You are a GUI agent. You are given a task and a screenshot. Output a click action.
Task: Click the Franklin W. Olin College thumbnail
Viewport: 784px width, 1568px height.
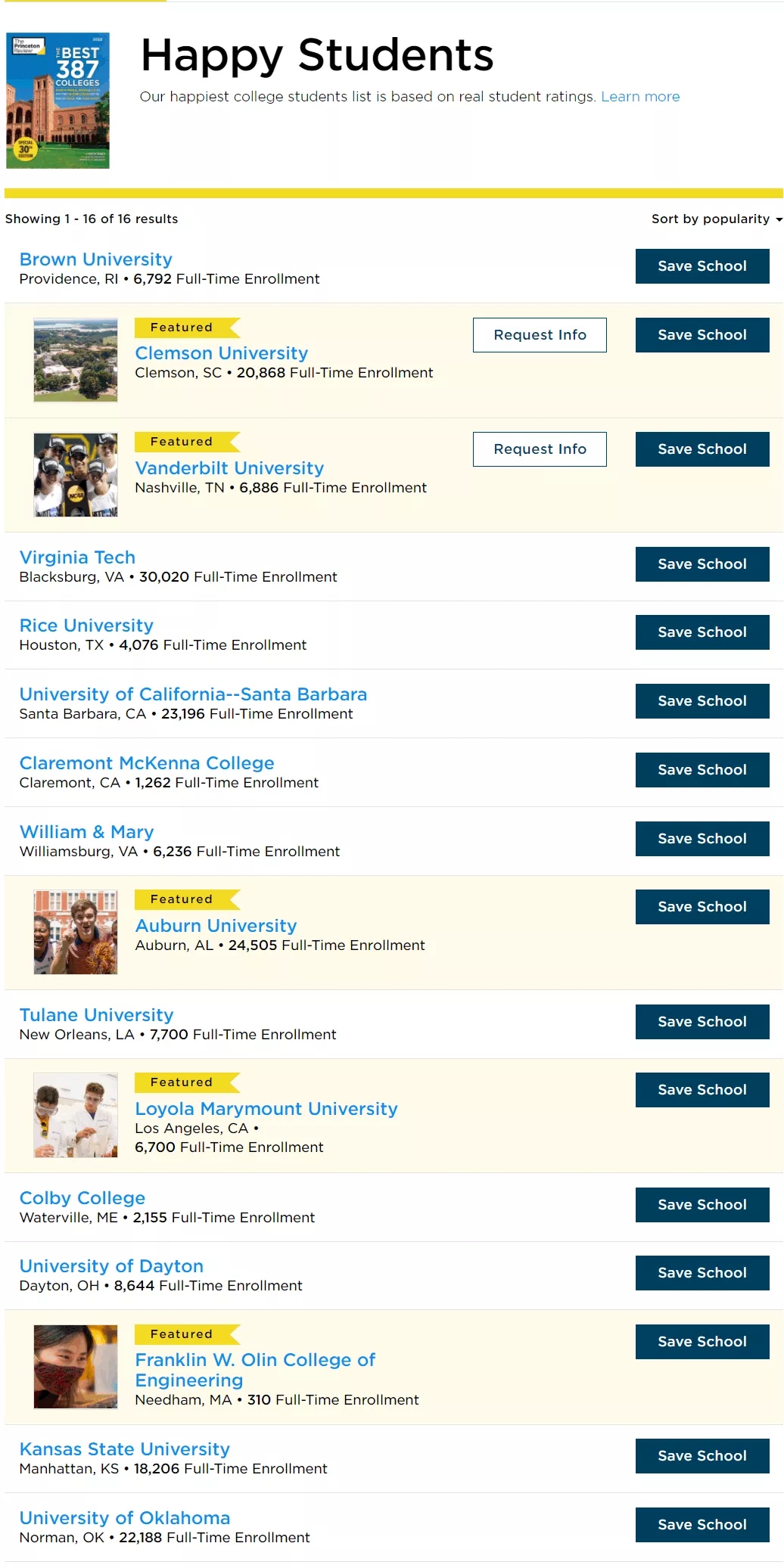(x=76, y=1367)
